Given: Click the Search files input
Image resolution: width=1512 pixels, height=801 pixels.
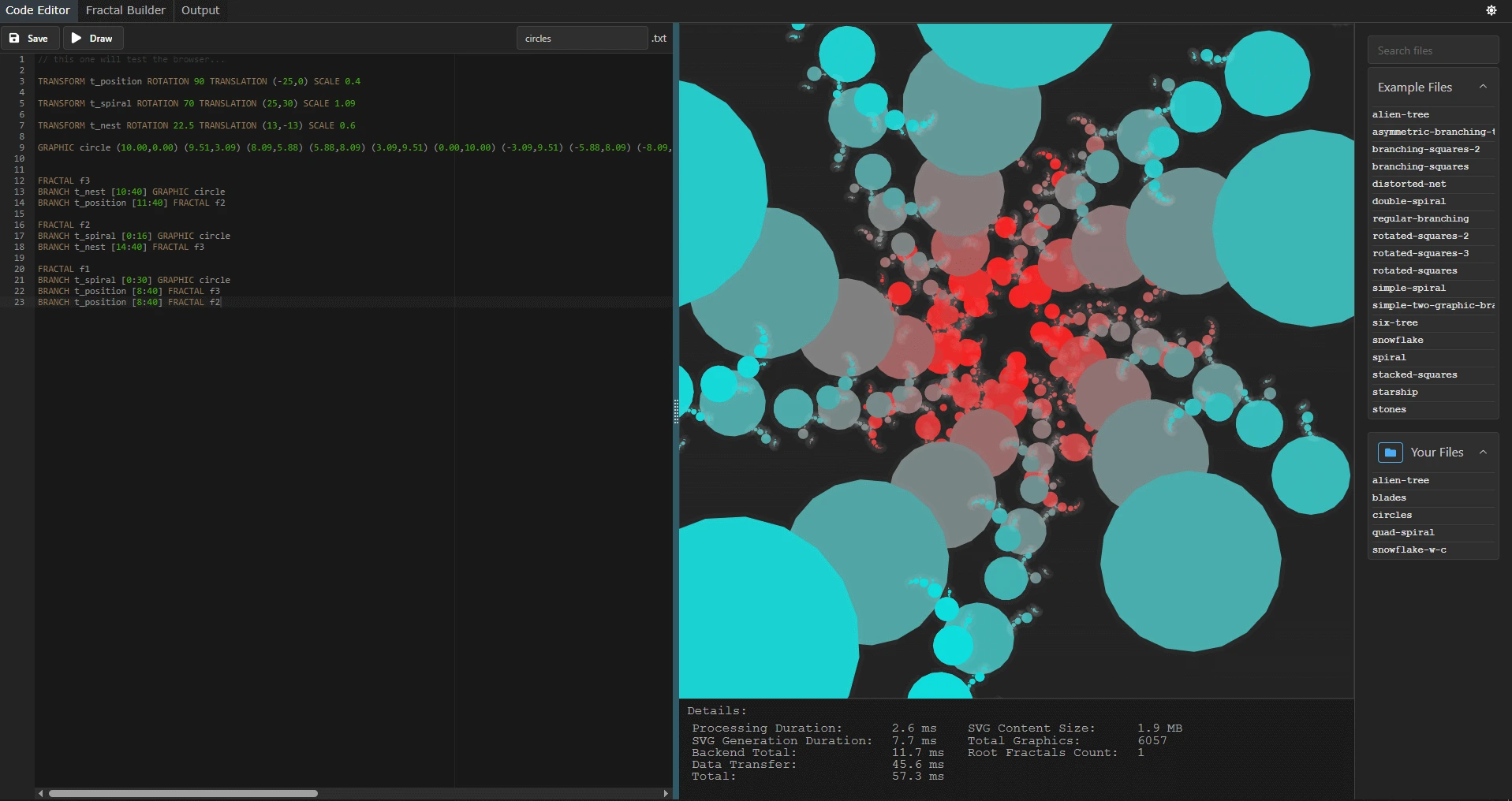Looking at the screenshot, I should 1432,50.
